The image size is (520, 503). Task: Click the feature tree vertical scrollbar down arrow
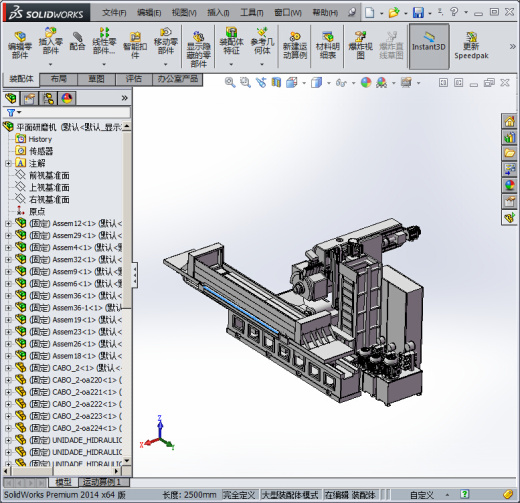pyautogui.click(x=127, y=461)
